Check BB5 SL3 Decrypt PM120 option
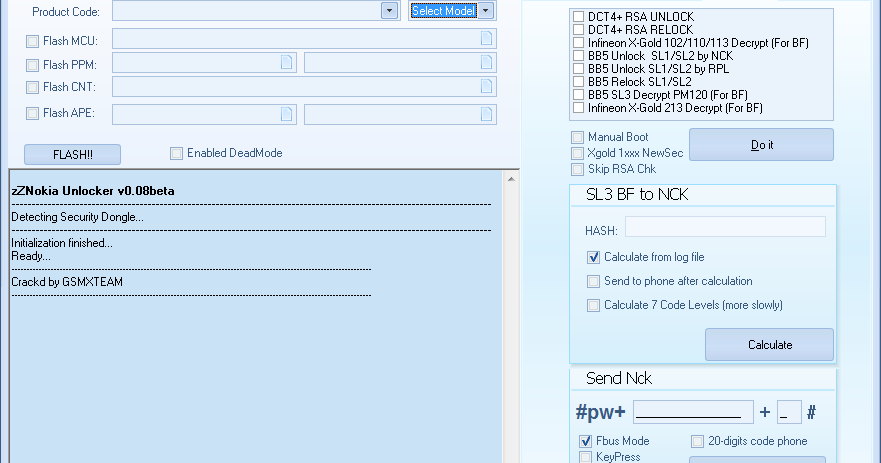The height and width of the screenshot is (463, 881). [578, 94]
